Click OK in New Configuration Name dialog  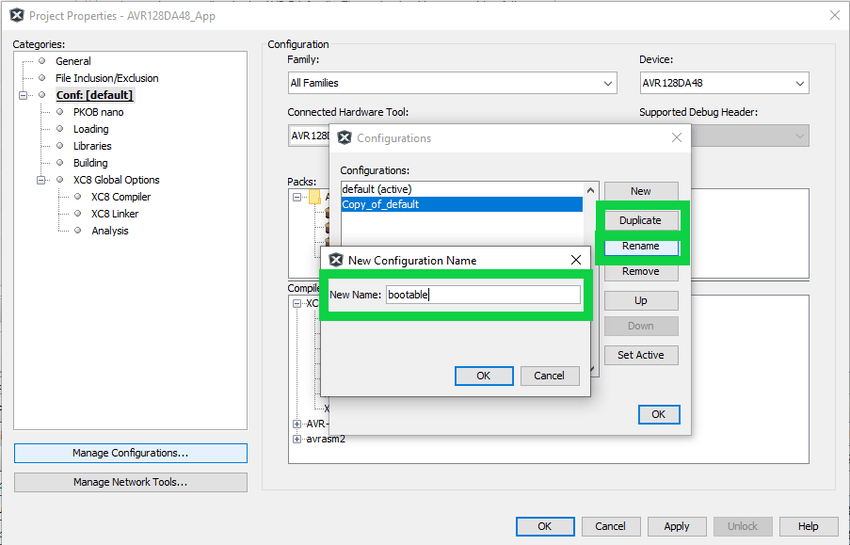coord(483,376)
